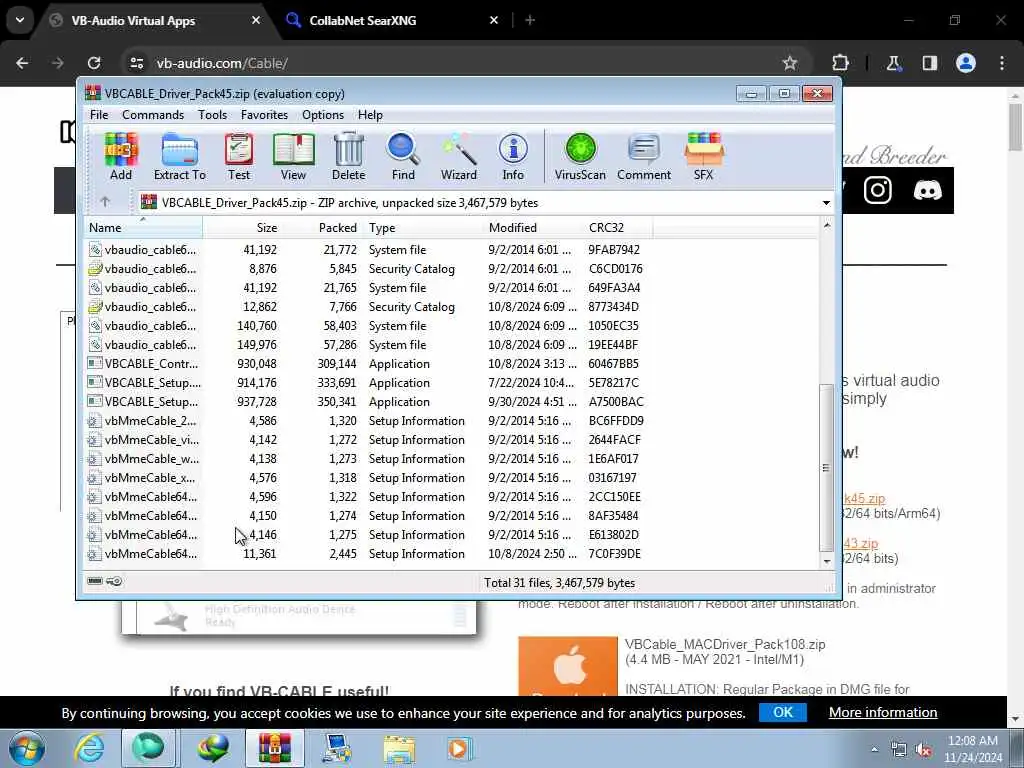The width and height of the screenshot is (1024, 768).
Task: Click the Instagram icon on the webpage
Action: pos(878,191)
